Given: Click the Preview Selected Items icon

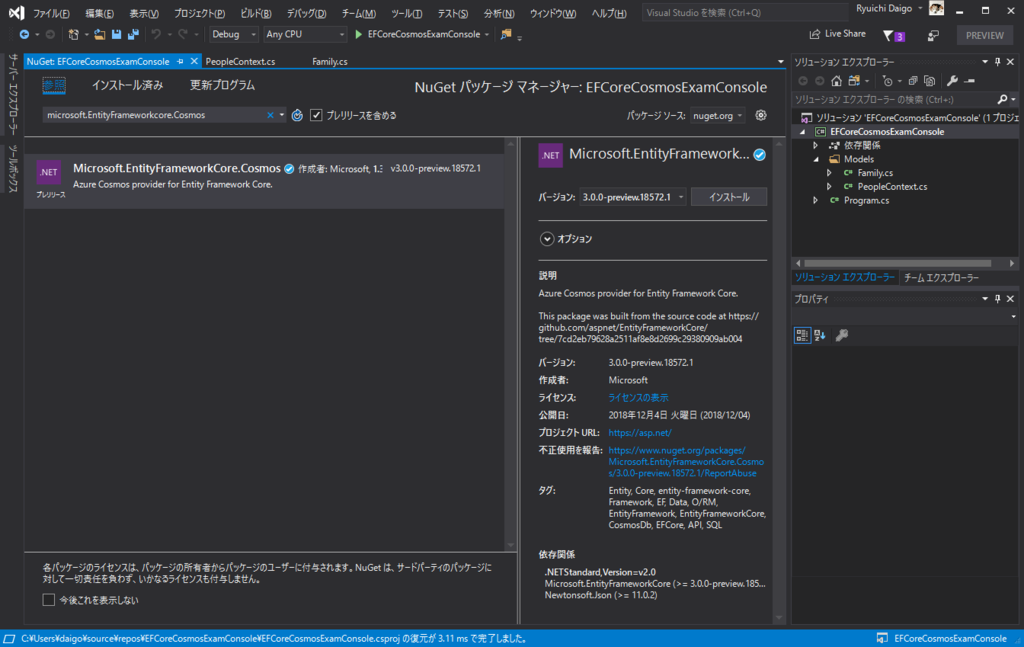Looking at the screenshot, I should click(x=970, y=81).
